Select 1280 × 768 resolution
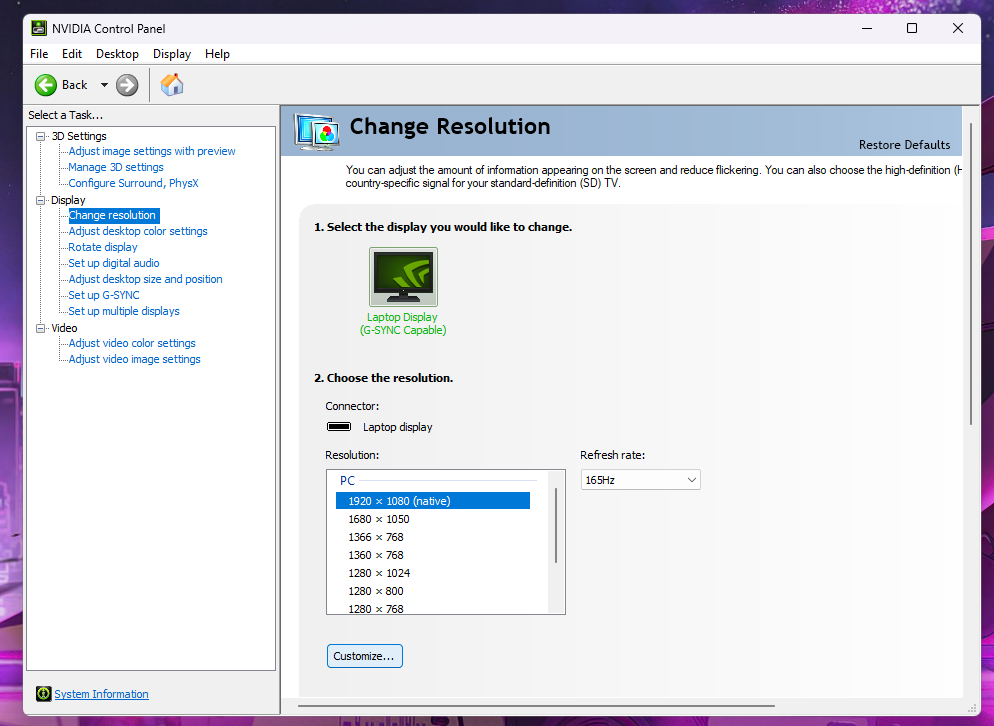 [433, 608]
